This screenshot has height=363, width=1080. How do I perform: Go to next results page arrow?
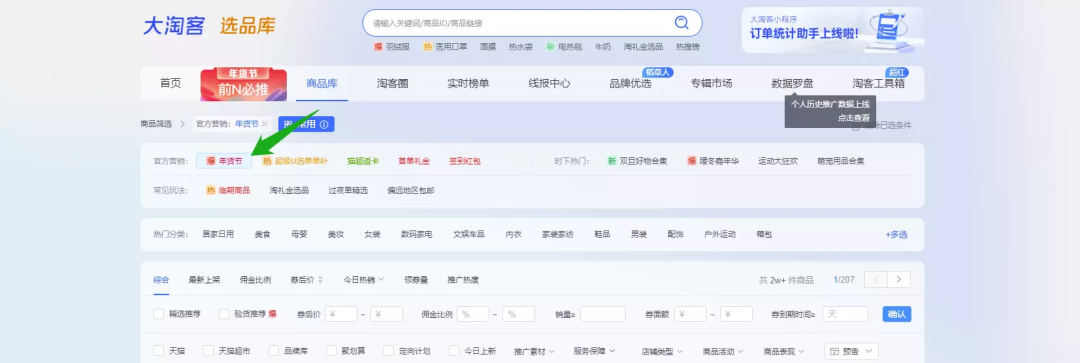(899, 280)
